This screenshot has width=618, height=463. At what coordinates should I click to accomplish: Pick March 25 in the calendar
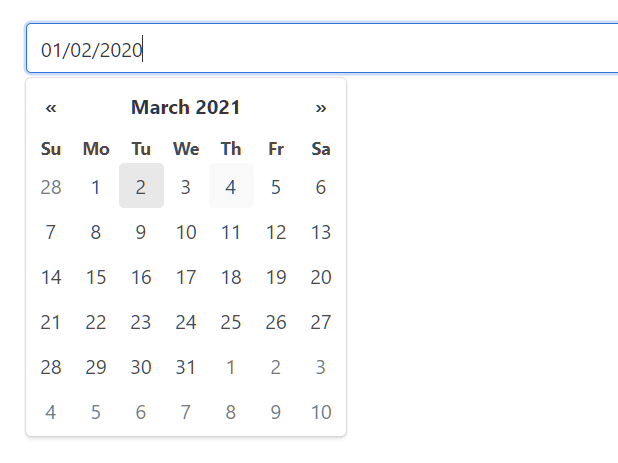coord(231,322)
